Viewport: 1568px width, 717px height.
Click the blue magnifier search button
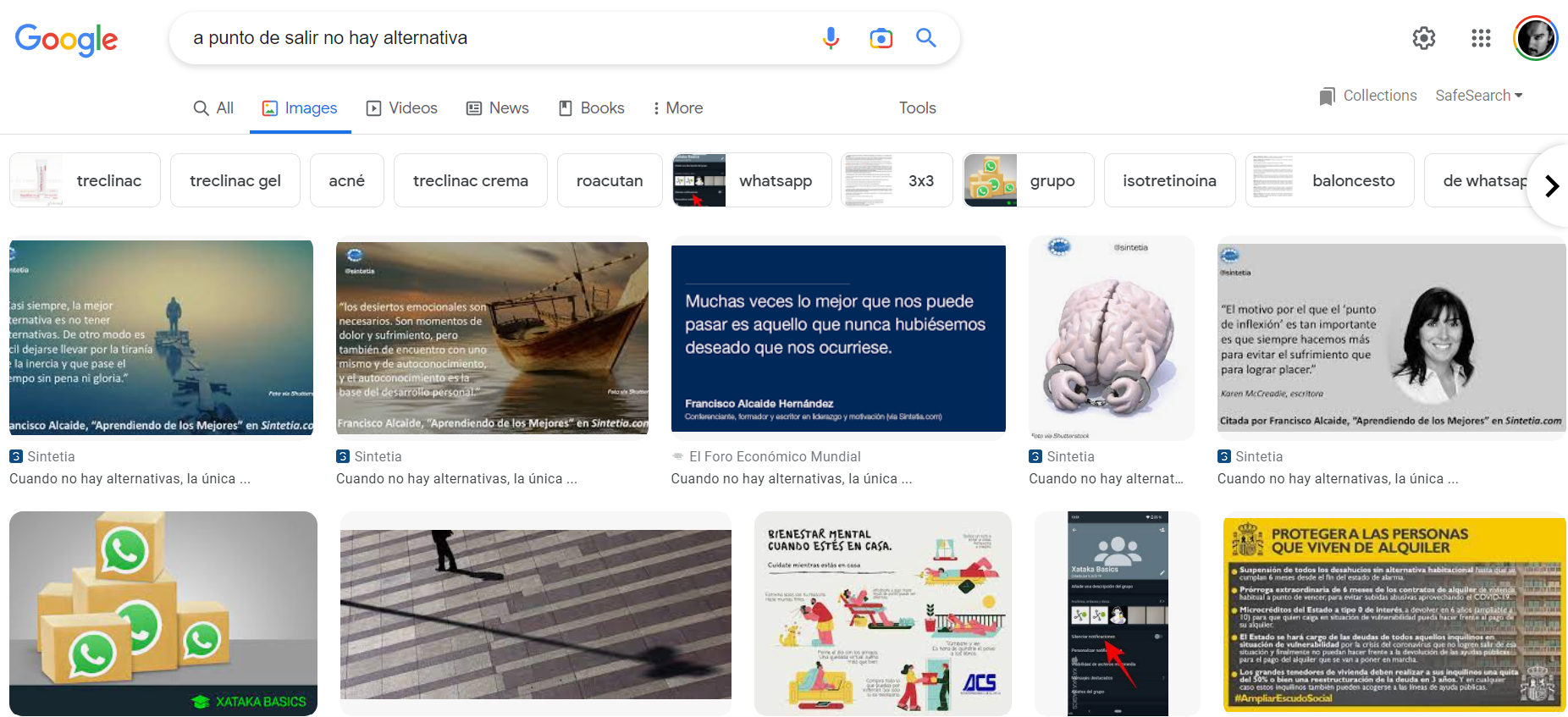925,38
